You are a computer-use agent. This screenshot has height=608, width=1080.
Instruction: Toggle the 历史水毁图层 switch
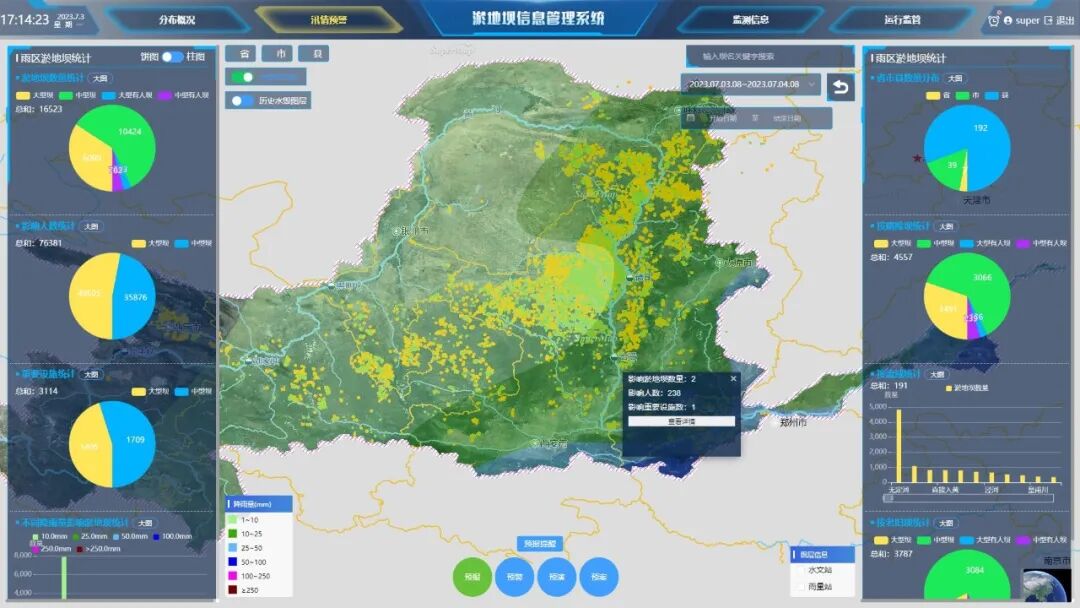(x=242, y=101)
